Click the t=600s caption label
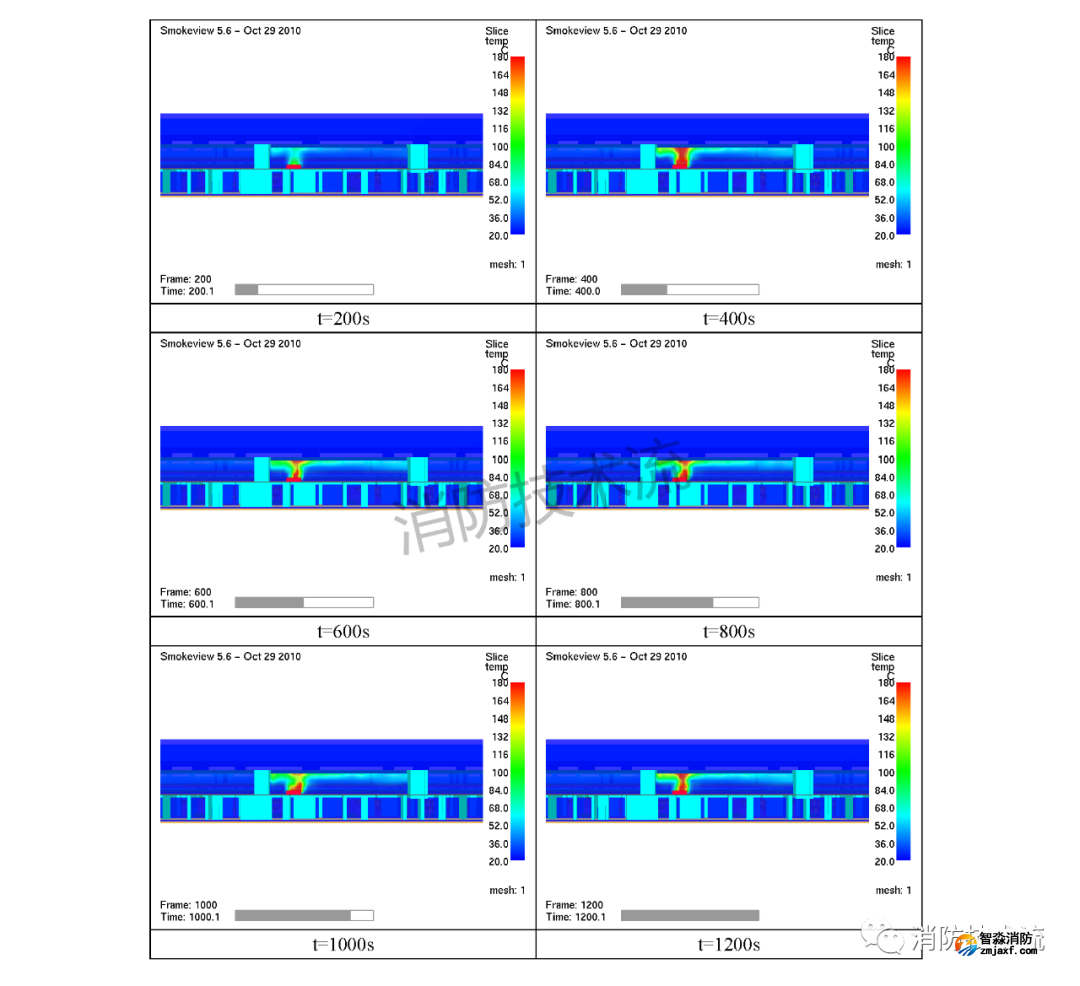The width and height of the screenshot is (1080, 986). pos(343,632)
